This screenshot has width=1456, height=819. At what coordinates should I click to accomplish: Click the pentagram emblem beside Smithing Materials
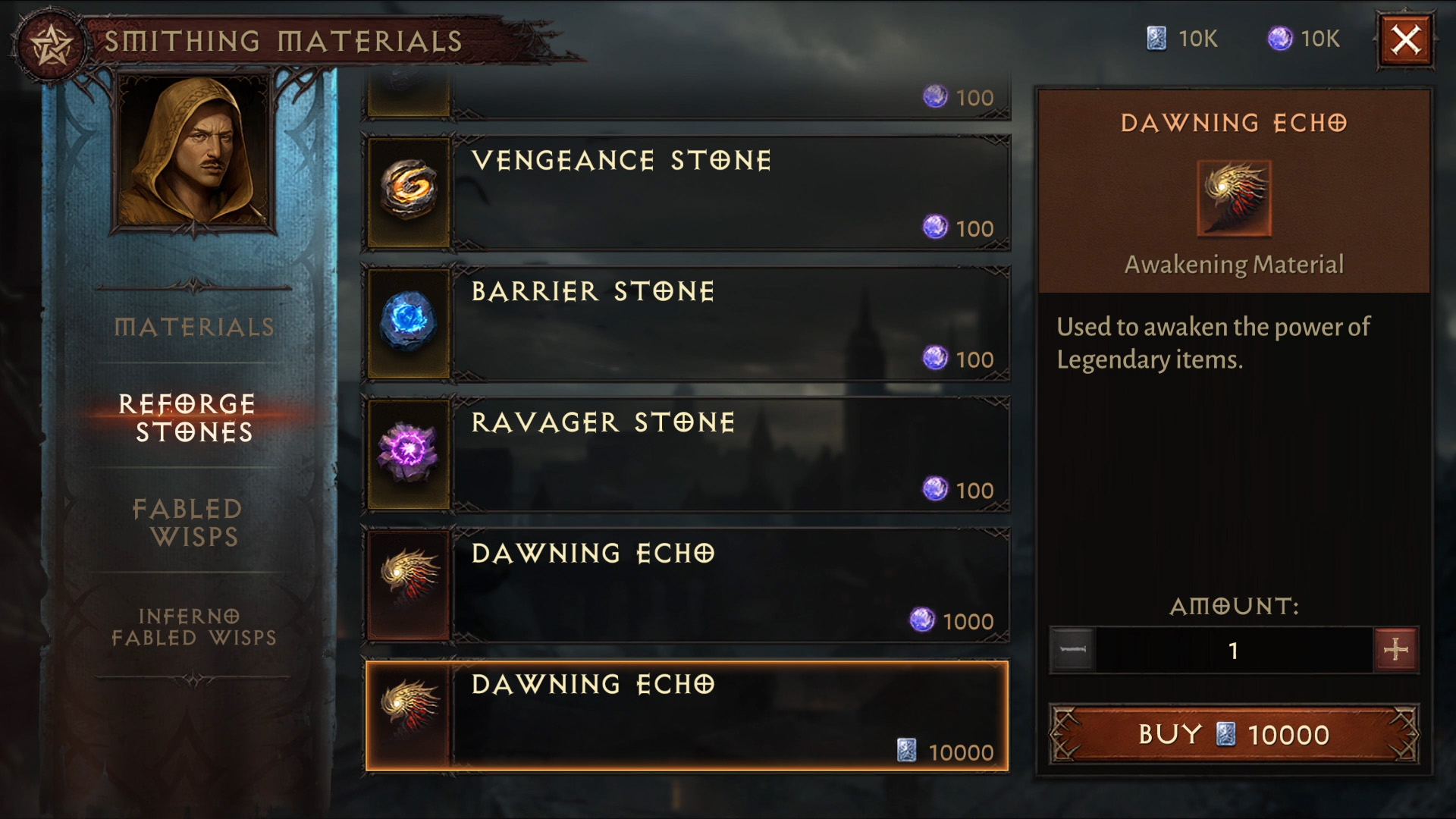pyautogui.click(x=51, y=45)
